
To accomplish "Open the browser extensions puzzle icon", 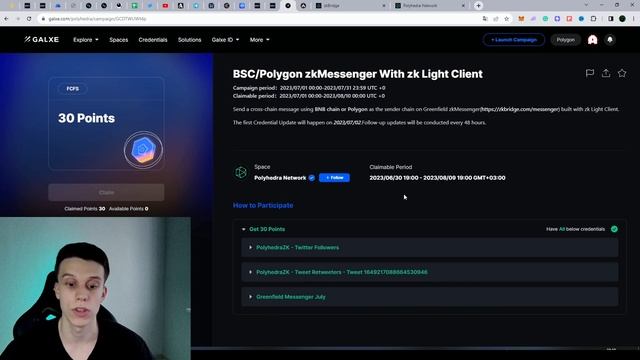I will pos(593,19).
